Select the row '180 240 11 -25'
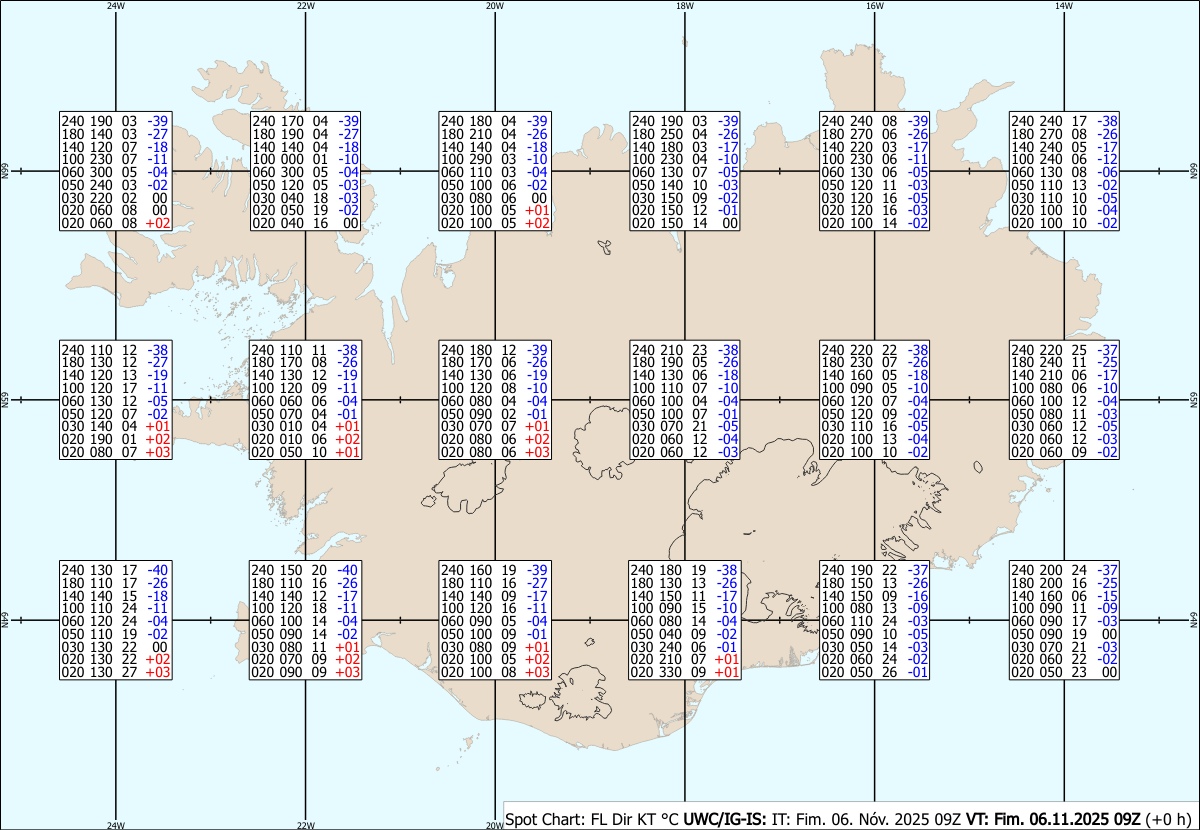 [x=1065, y=361]
